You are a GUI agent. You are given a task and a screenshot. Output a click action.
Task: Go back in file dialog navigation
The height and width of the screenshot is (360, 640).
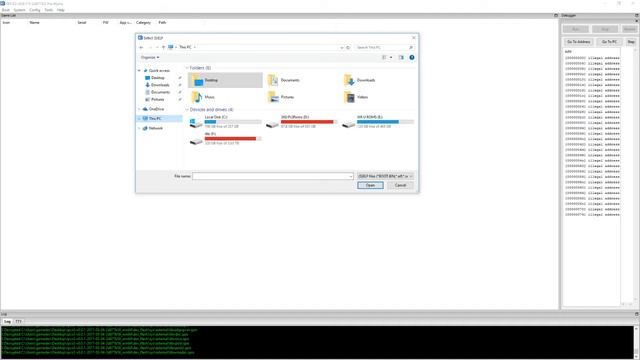(141, 47)
